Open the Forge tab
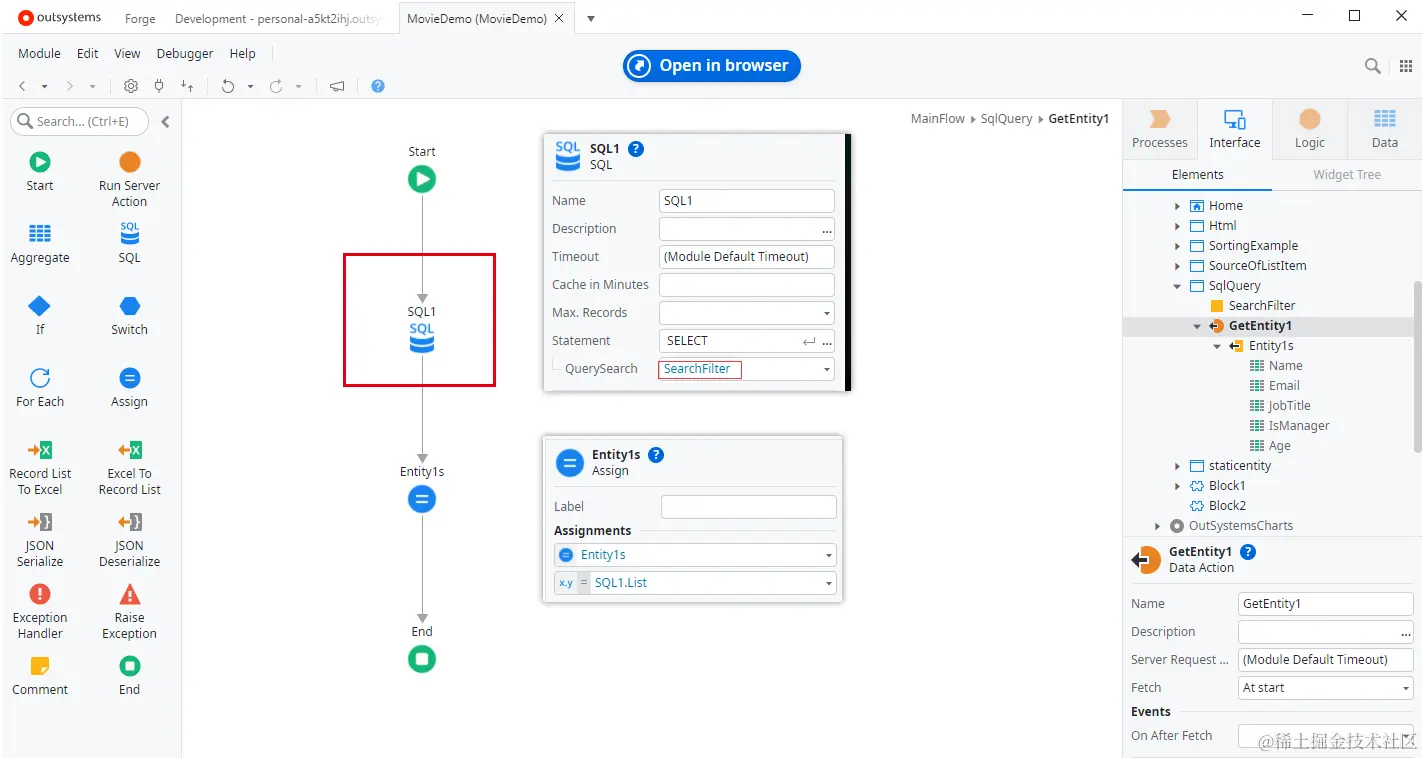The image size is (1424, 758). tap(140, 19)
